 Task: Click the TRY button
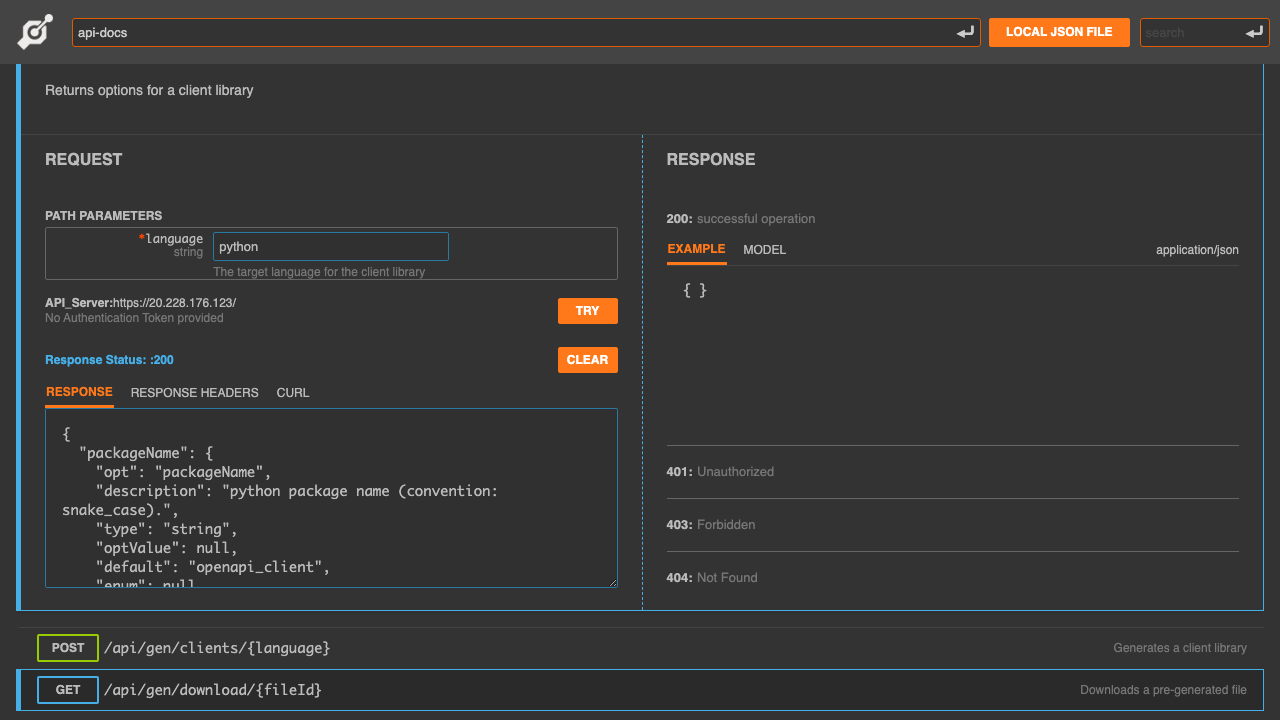[x=588, y=311]
